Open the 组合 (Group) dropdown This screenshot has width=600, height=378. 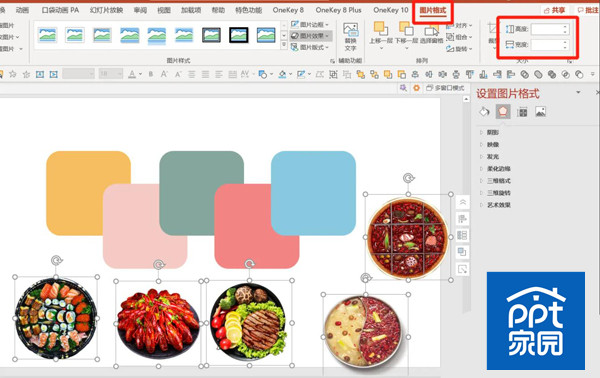(459, 37)
